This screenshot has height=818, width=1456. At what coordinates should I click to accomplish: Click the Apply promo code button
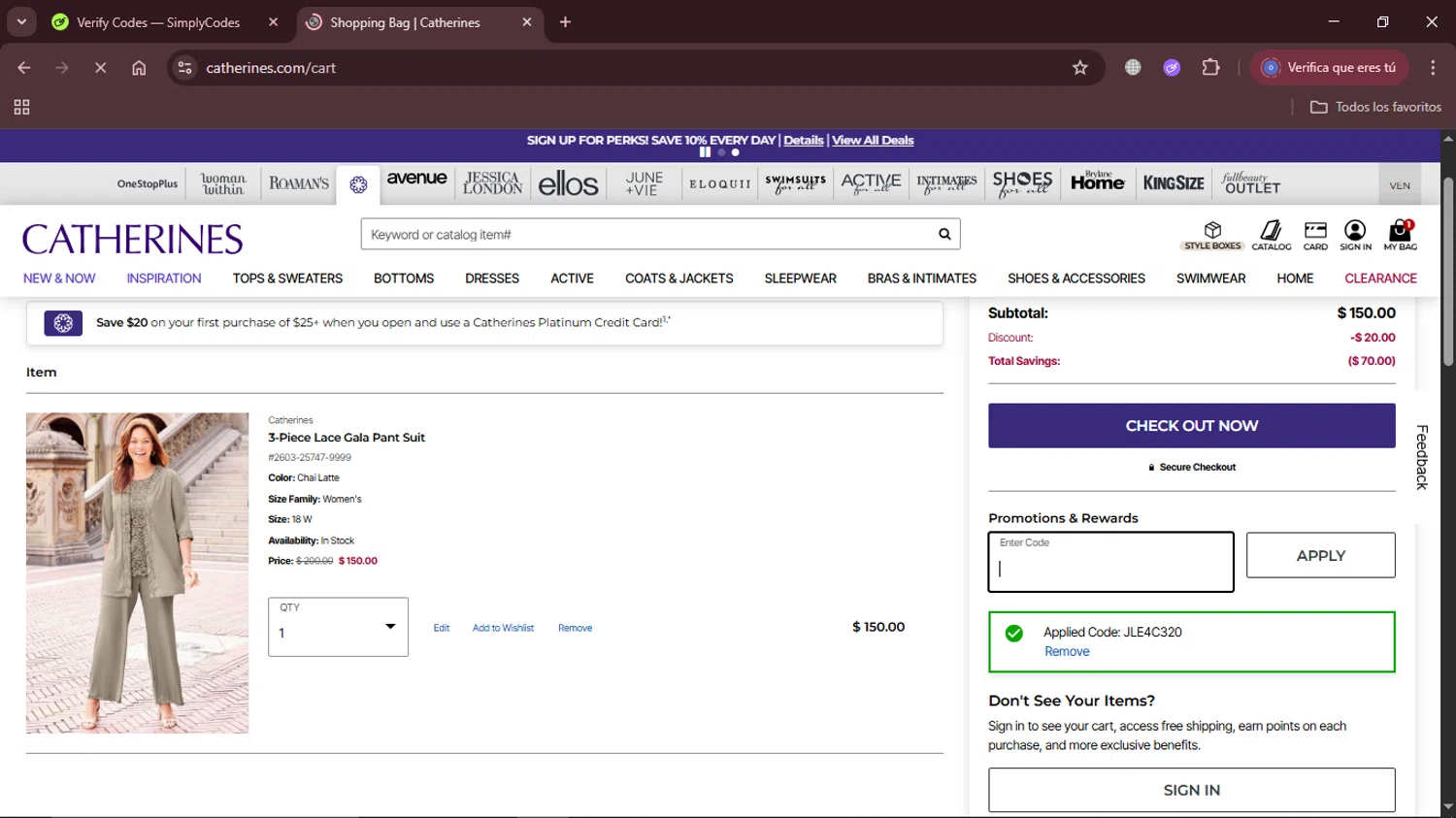coord(1321,555)
